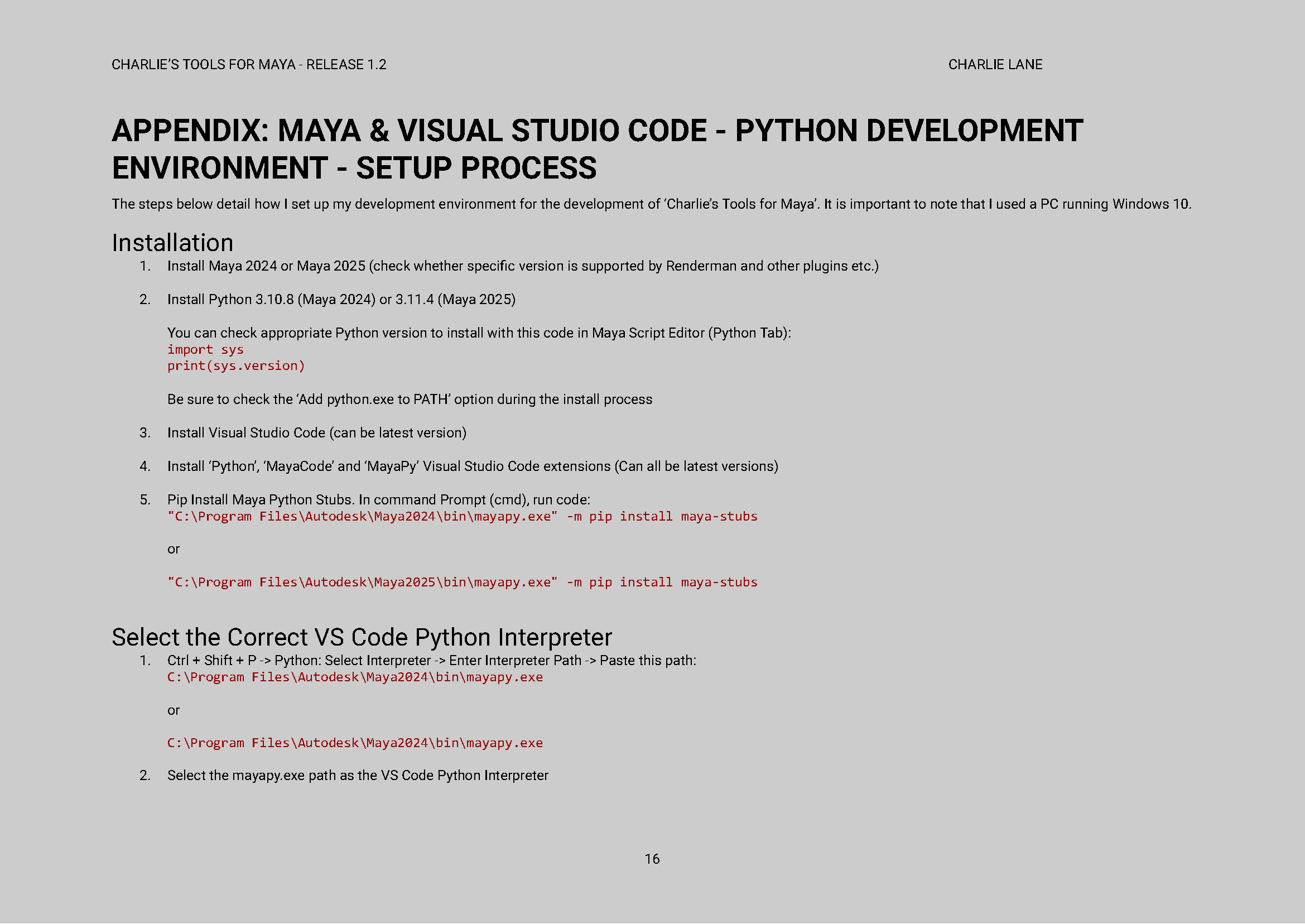Click 'Select the Correct VS Code Python Interpreter' heading
1305x924 pixels.
[x=361, y=637]
